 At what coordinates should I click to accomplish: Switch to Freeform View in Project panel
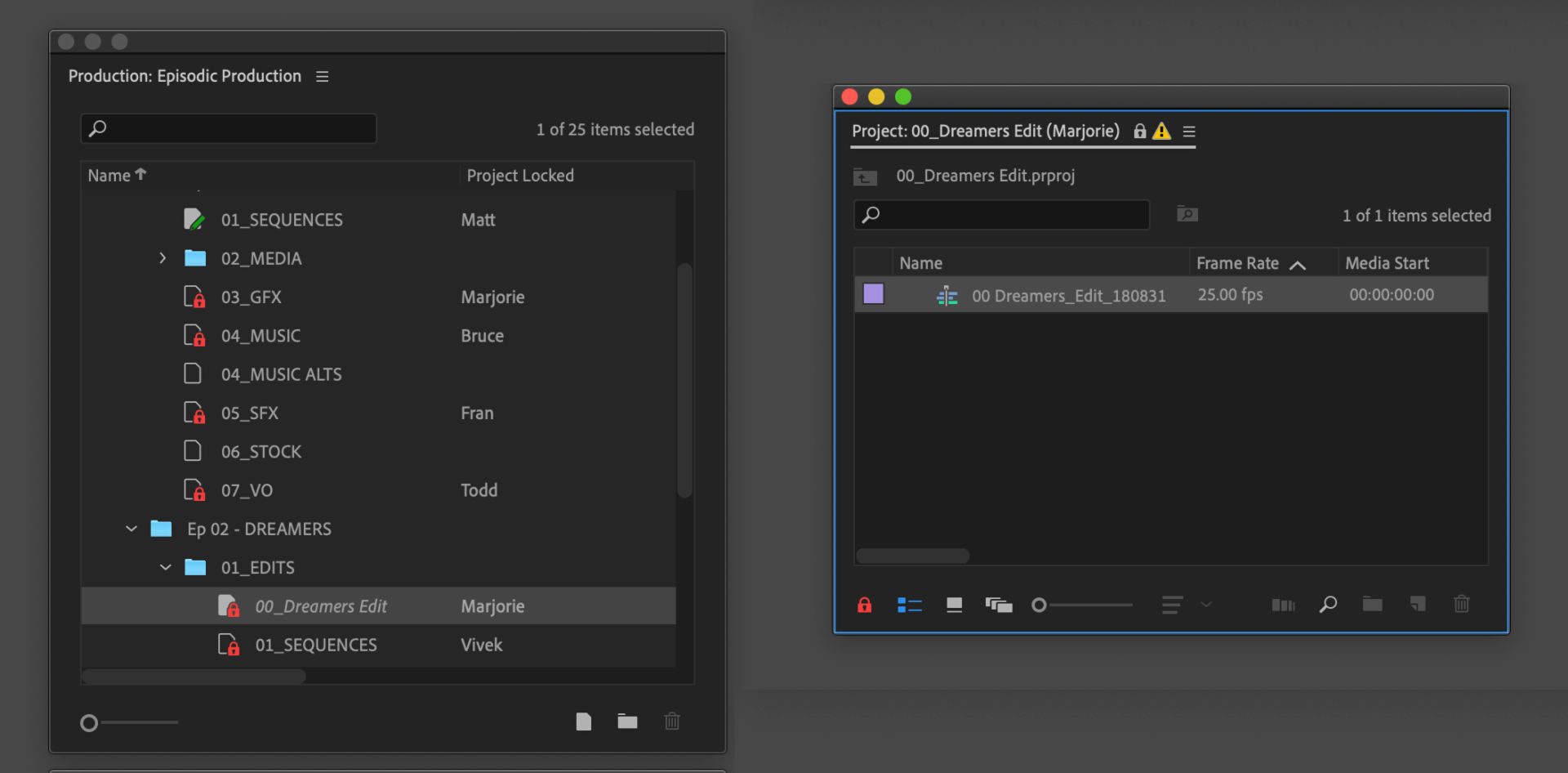pos(999,605)
